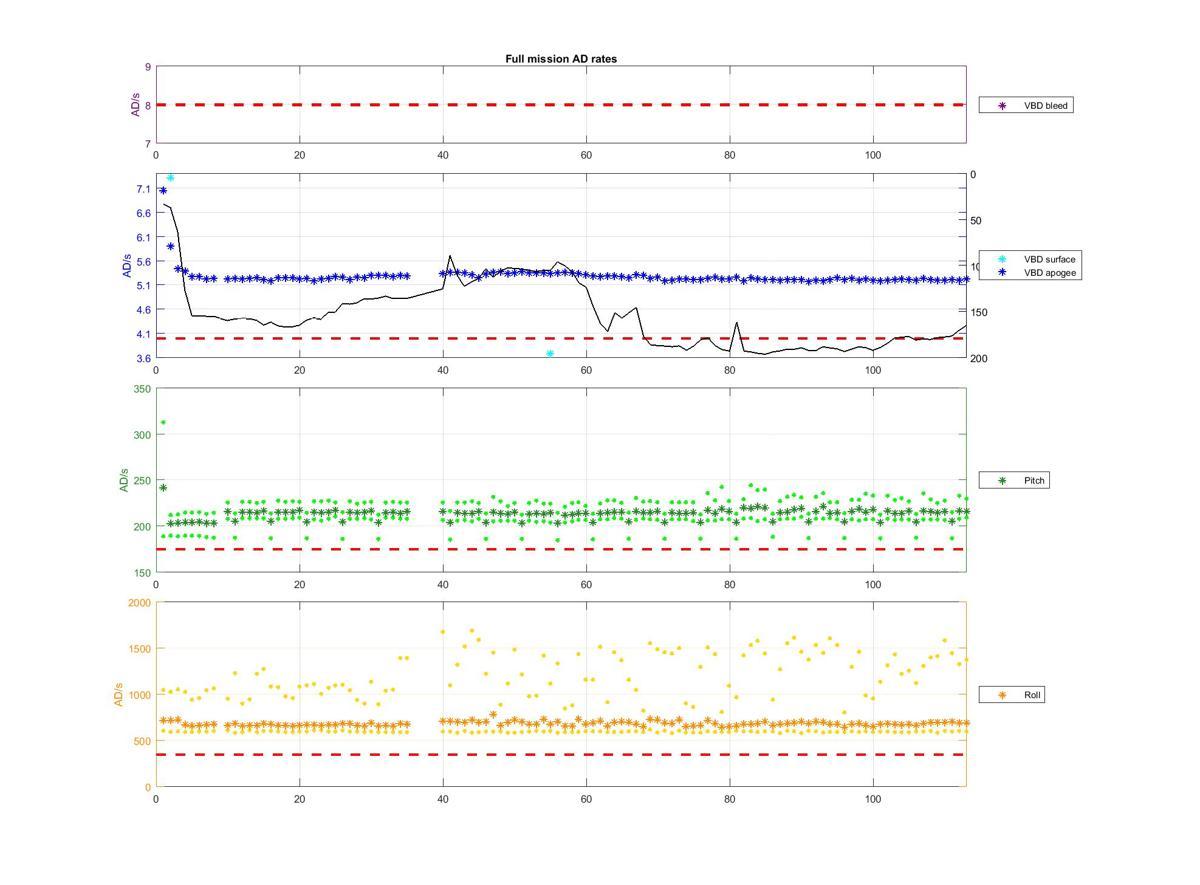Click the 'Full mission AD rates' title
1200x885 pixels.
tap(561, 59)
